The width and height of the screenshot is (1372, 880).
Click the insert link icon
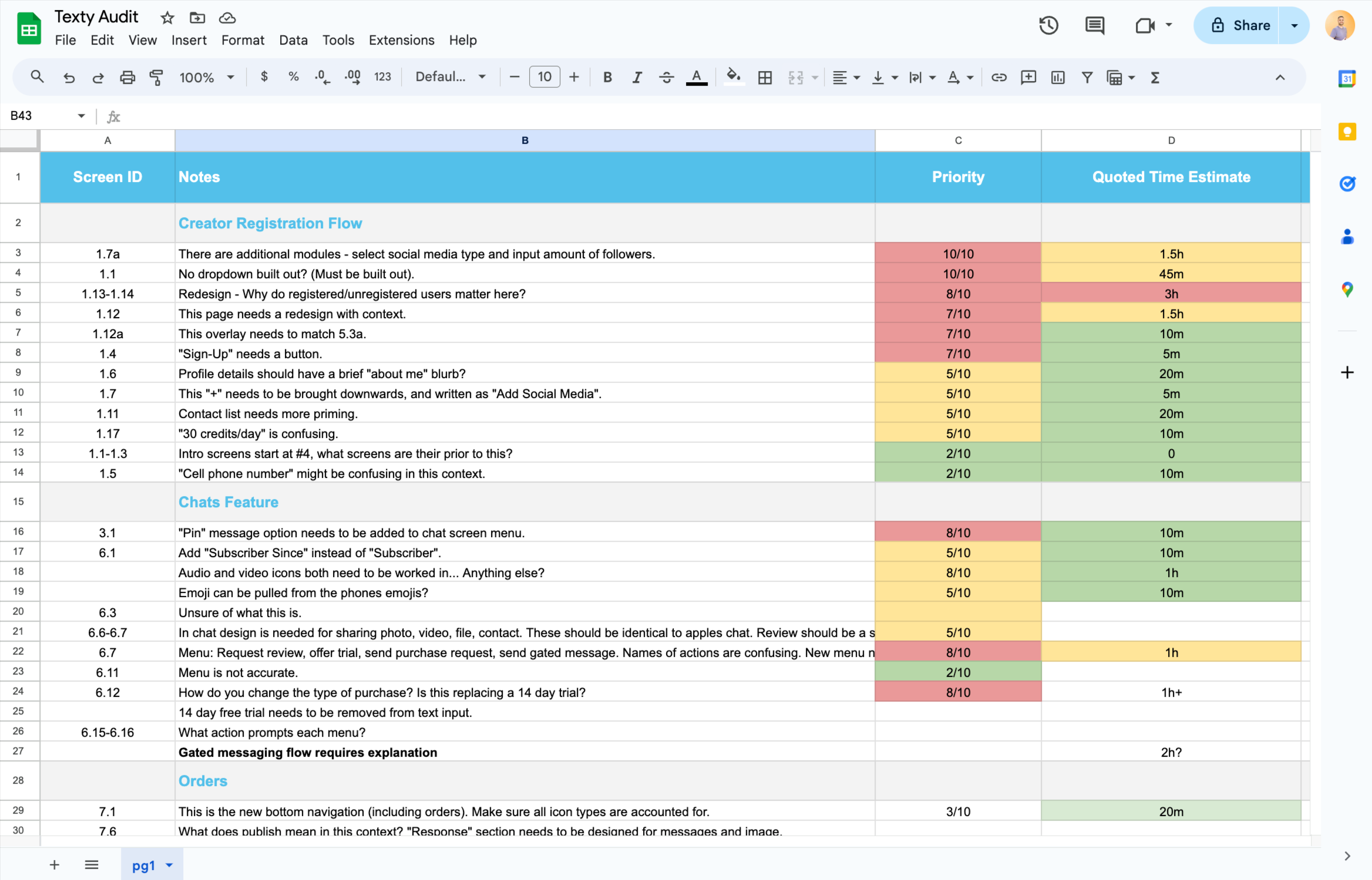click(998, 77)
